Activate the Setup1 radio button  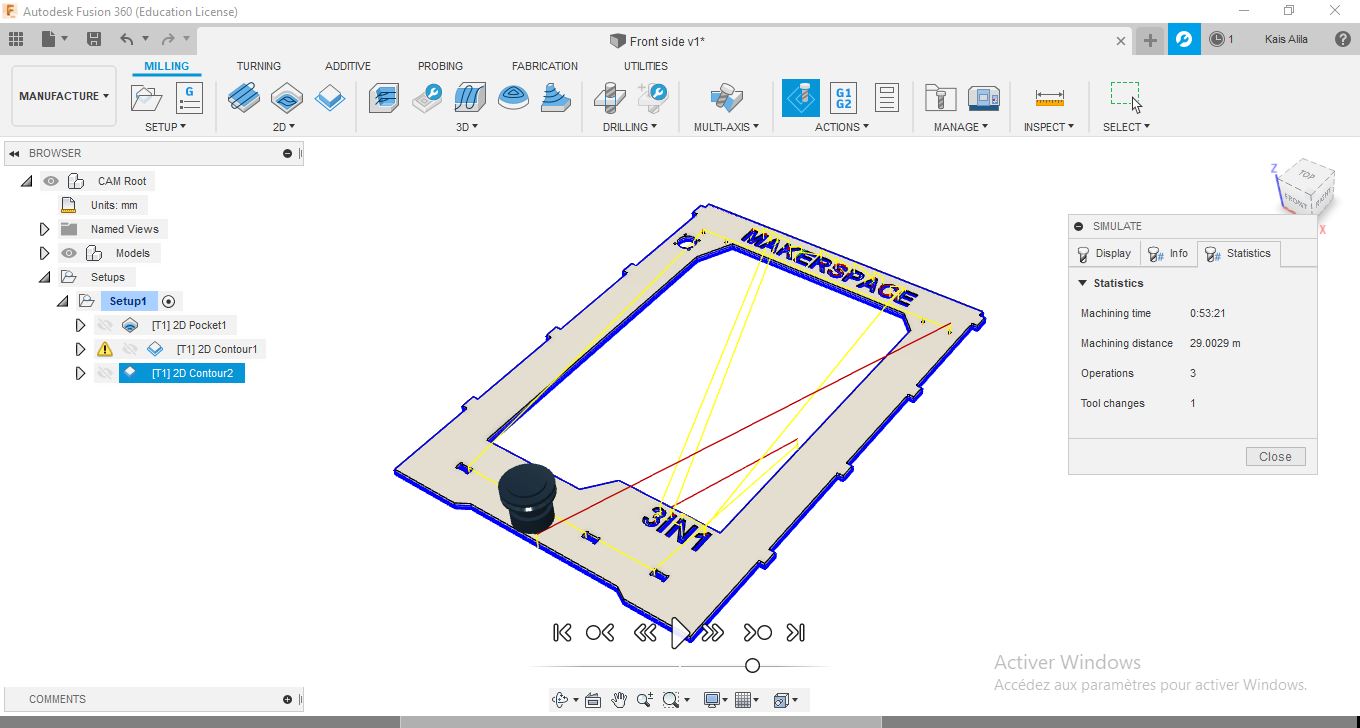(168, 301)
